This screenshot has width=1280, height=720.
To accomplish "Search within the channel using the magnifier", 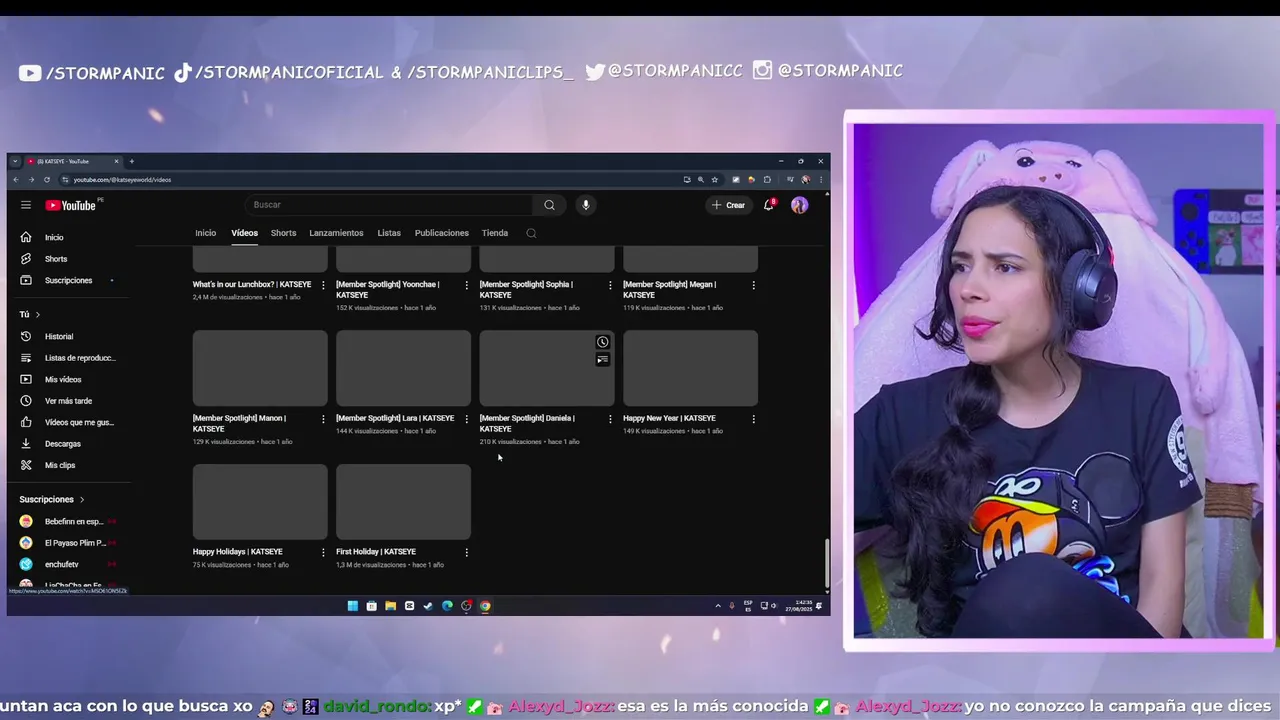I will [x=531, y=233].
